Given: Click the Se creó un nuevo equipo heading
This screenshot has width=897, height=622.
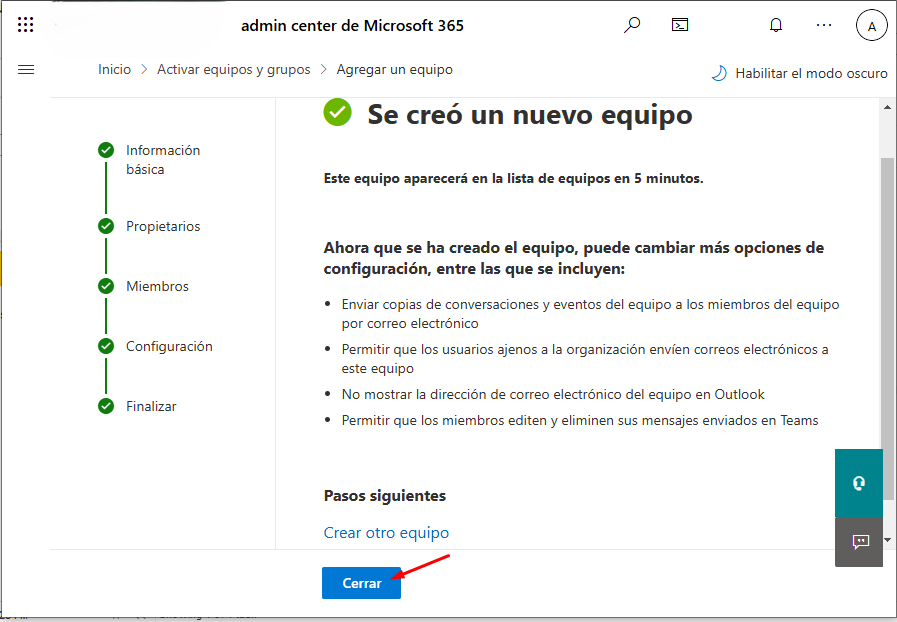Looking at the screenshot, I should (530, 114).
